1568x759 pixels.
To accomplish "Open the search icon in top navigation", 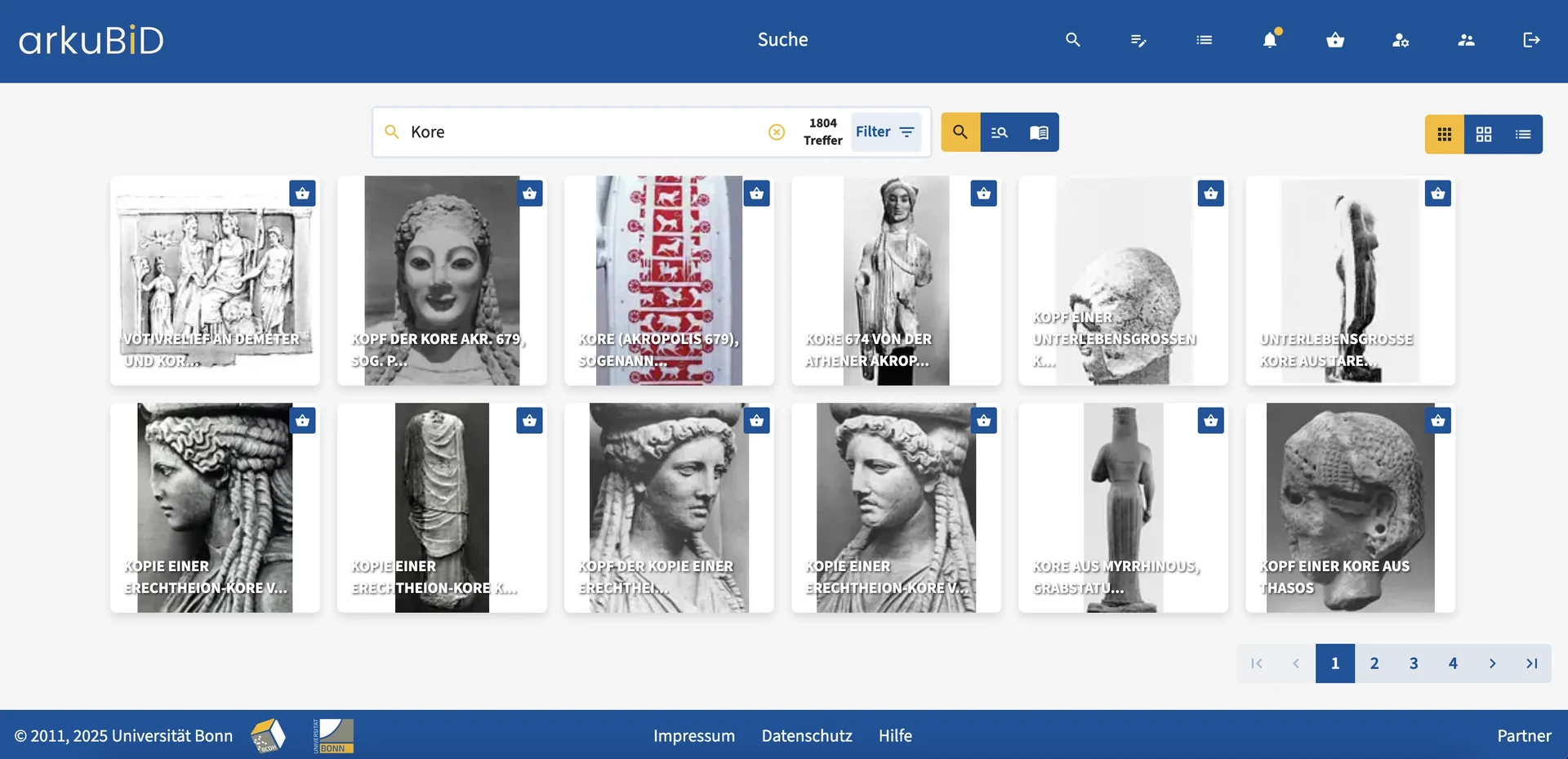I will pos(1073,40).
